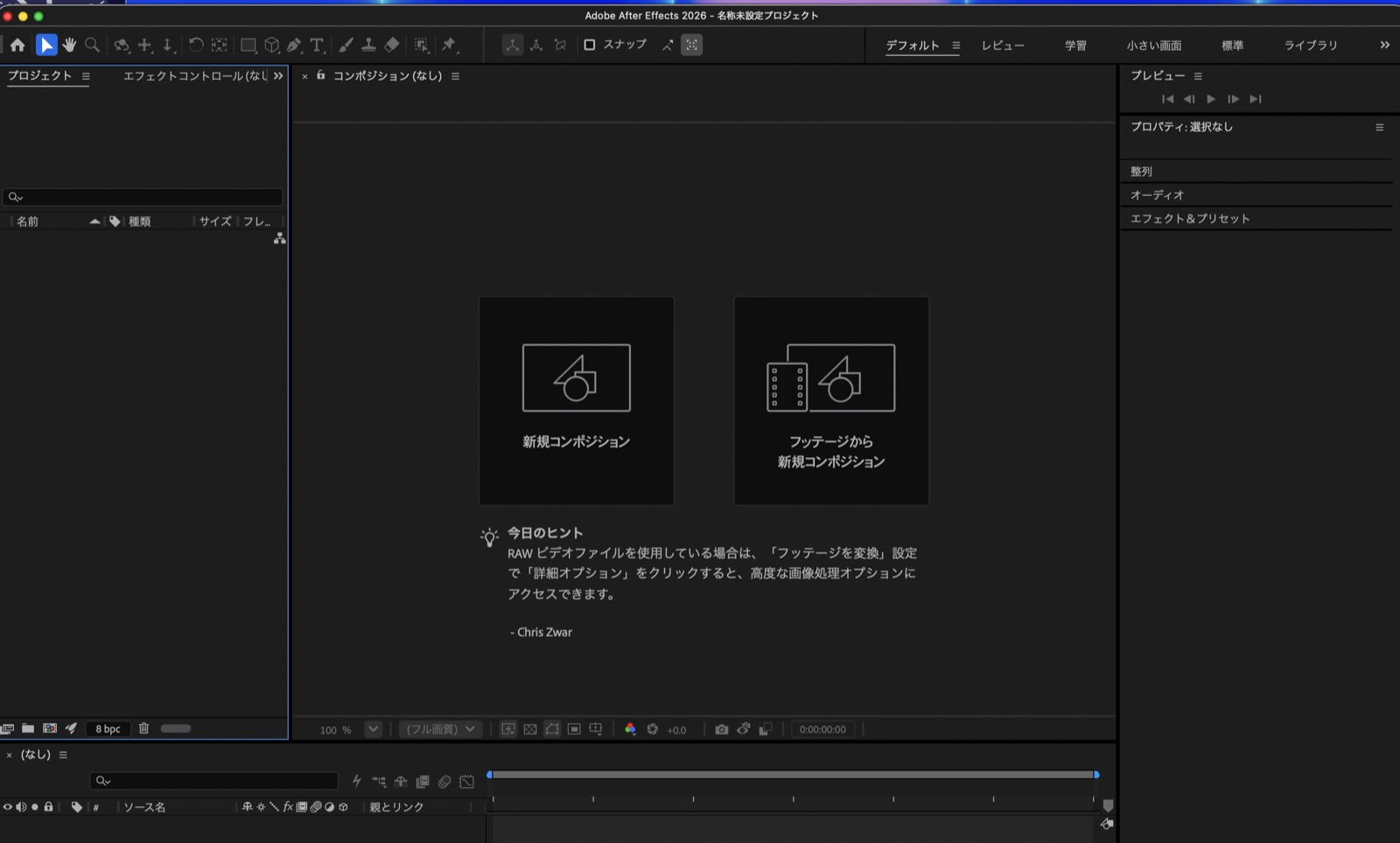Show more workspaces with double chevron
1400x843 pixels.
[x=1384, y=45]
